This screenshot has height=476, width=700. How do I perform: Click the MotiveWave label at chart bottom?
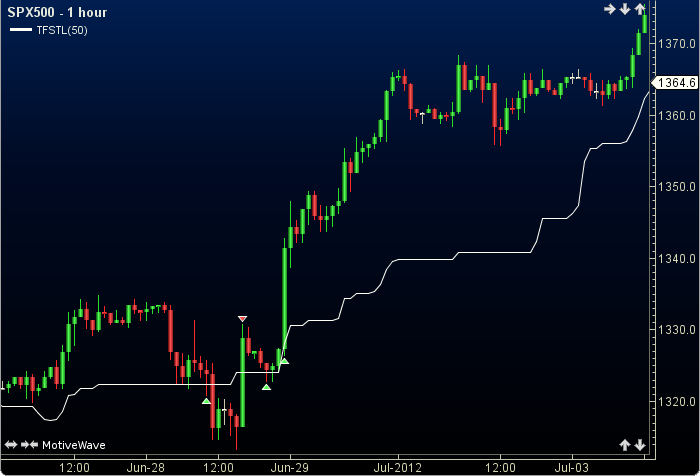pyautogui.click(x=74, y=445)
